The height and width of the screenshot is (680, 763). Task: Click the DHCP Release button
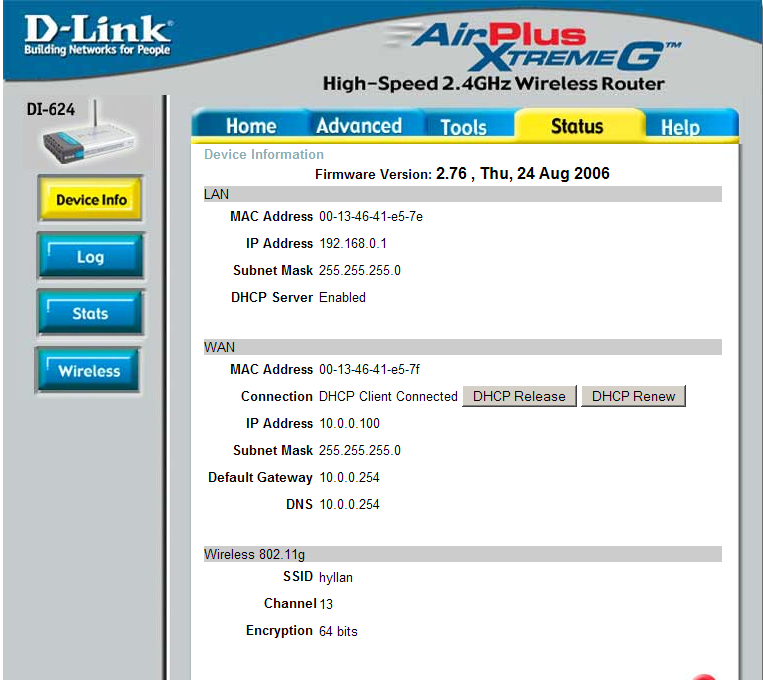pos(519,396)
